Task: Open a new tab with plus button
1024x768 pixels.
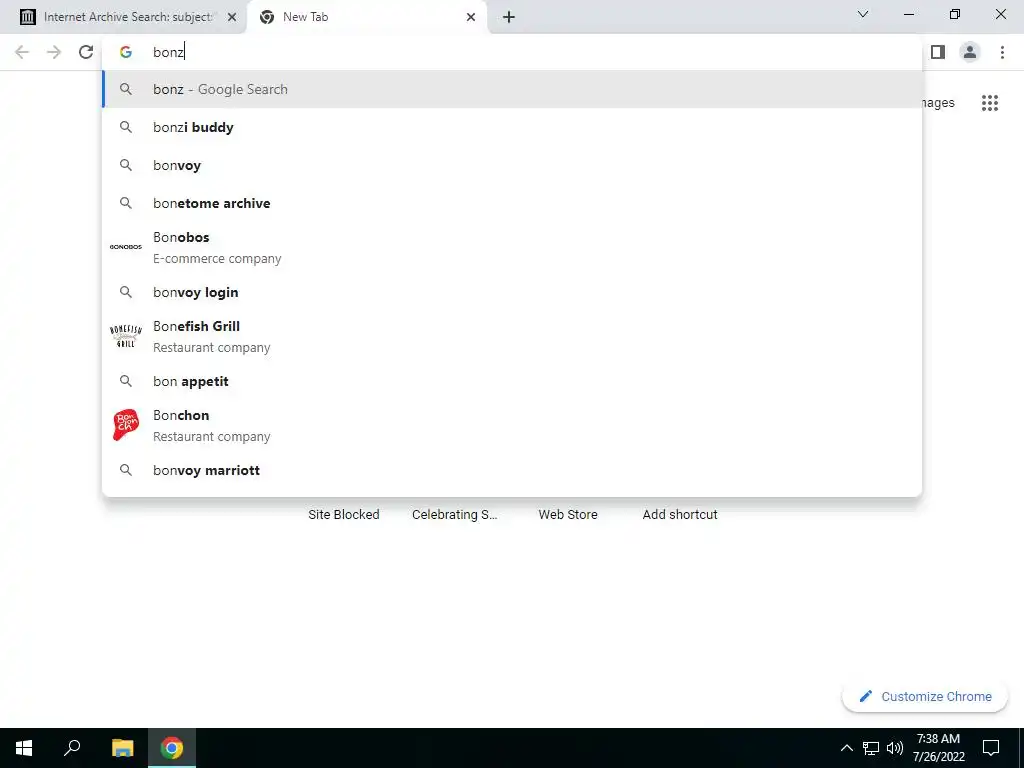Action: pyautogui.click(x=509, y=18)
